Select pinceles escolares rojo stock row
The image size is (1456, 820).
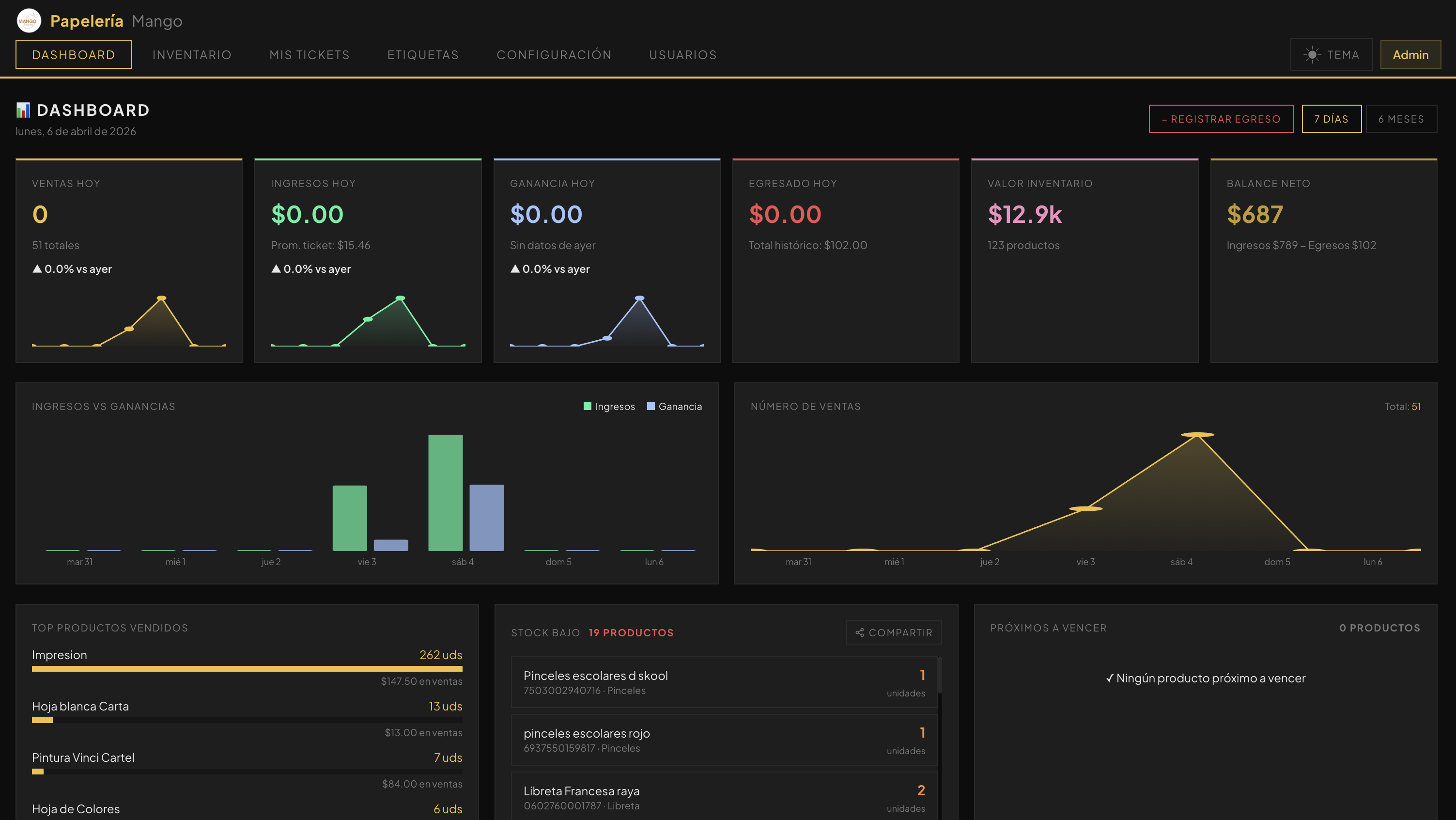point(724,740)
